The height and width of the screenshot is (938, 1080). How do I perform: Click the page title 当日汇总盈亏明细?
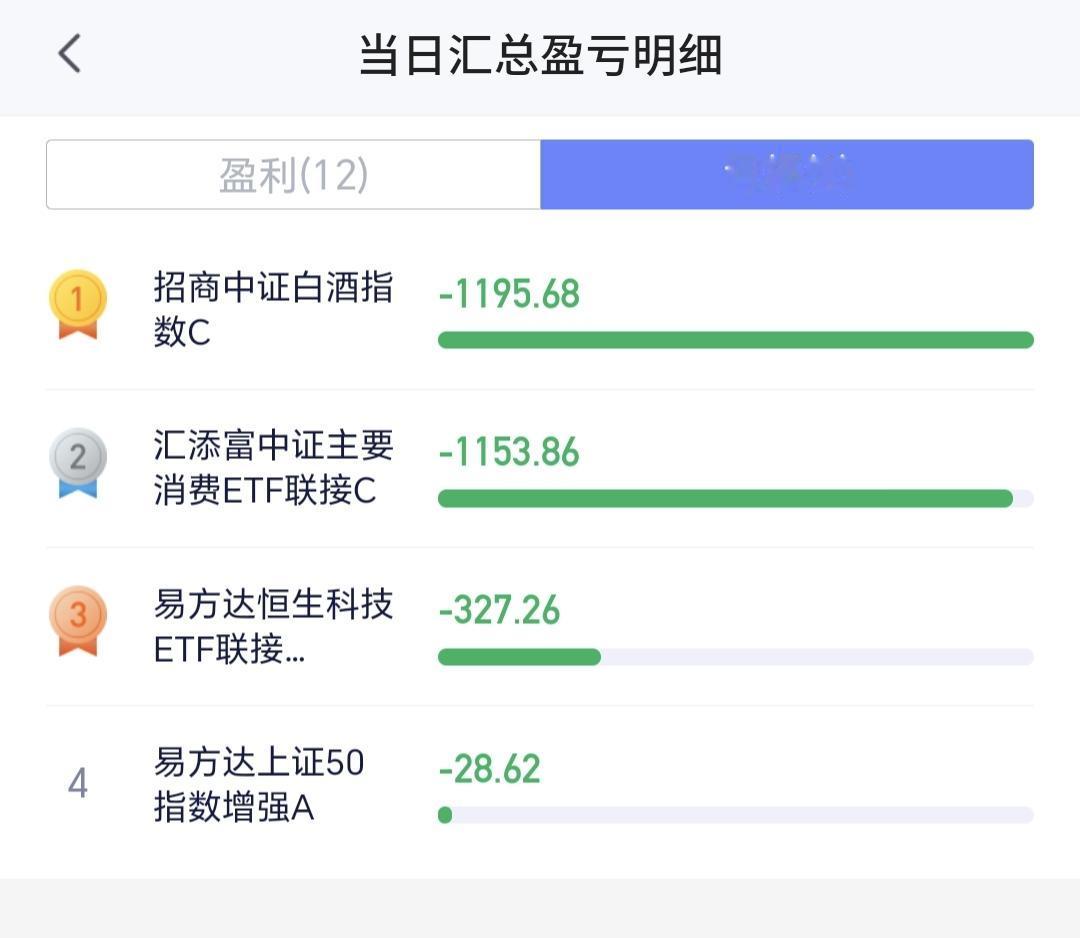point(541,55)
